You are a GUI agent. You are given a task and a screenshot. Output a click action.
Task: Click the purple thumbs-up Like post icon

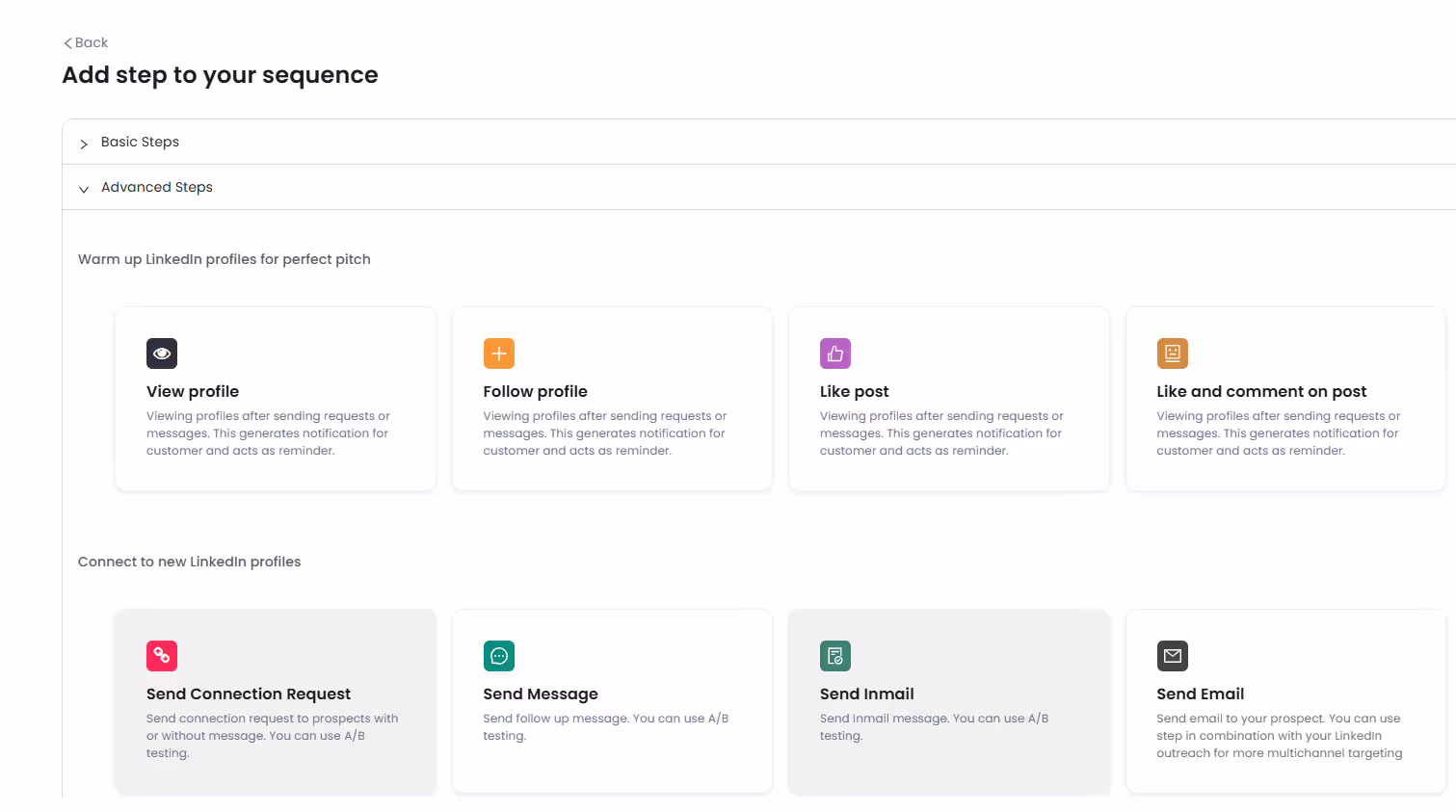click(x=834, y=354)
